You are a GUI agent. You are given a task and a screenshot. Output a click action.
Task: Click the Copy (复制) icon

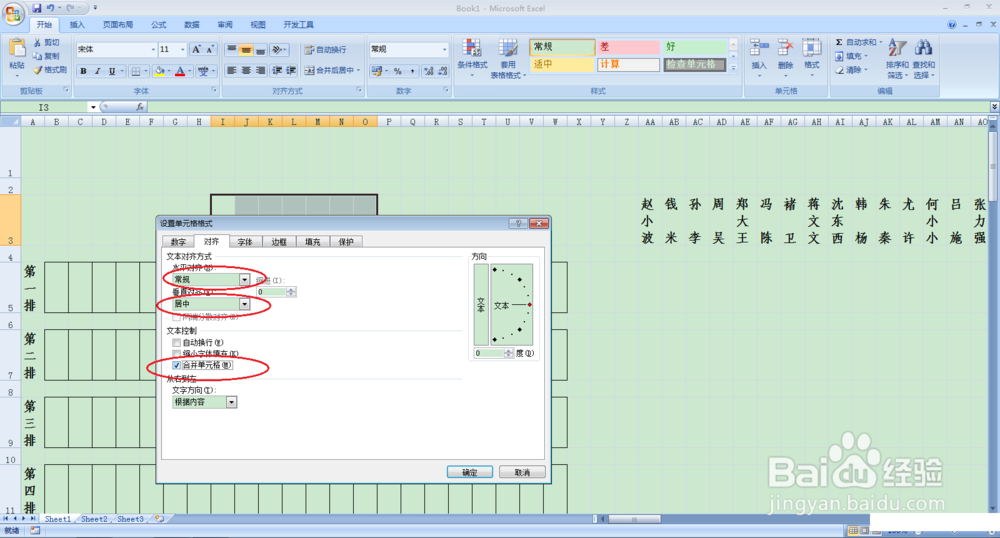pos(38,56)
